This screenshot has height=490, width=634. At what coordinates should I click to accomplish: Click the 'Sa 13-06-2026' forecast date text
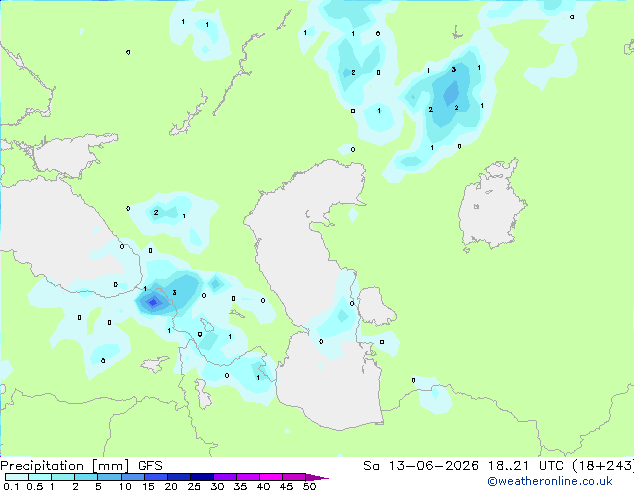point(421,466)
